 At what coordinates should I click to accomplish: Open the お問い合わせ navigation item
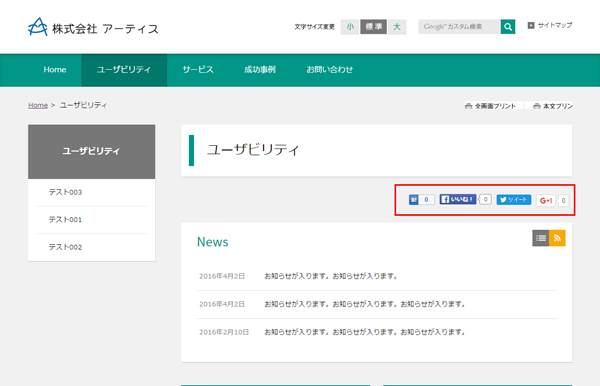329,70
